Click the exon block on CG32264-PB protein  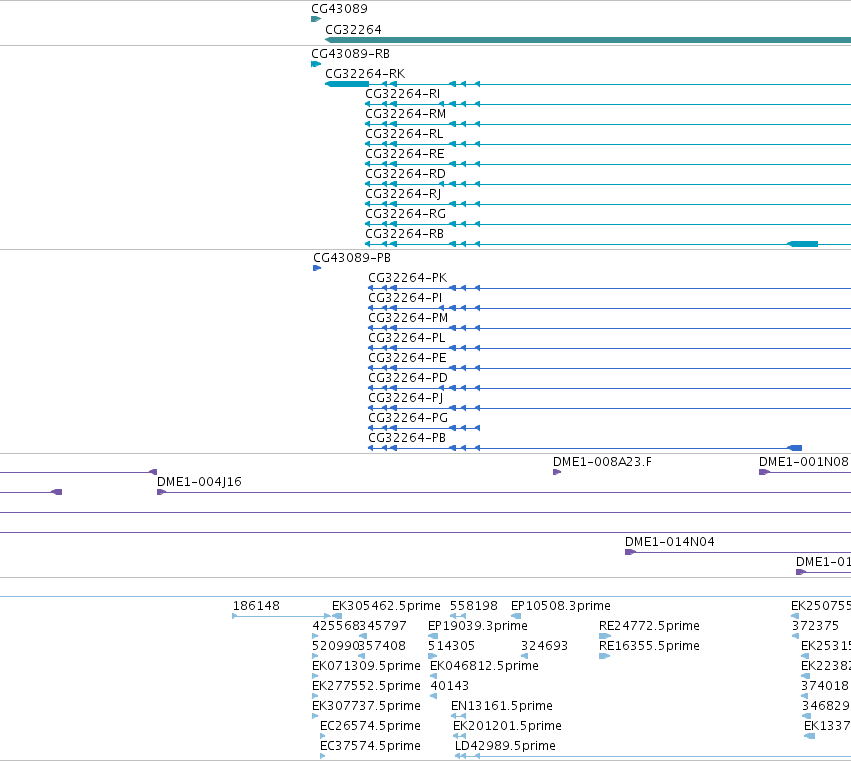click(795, 448)
